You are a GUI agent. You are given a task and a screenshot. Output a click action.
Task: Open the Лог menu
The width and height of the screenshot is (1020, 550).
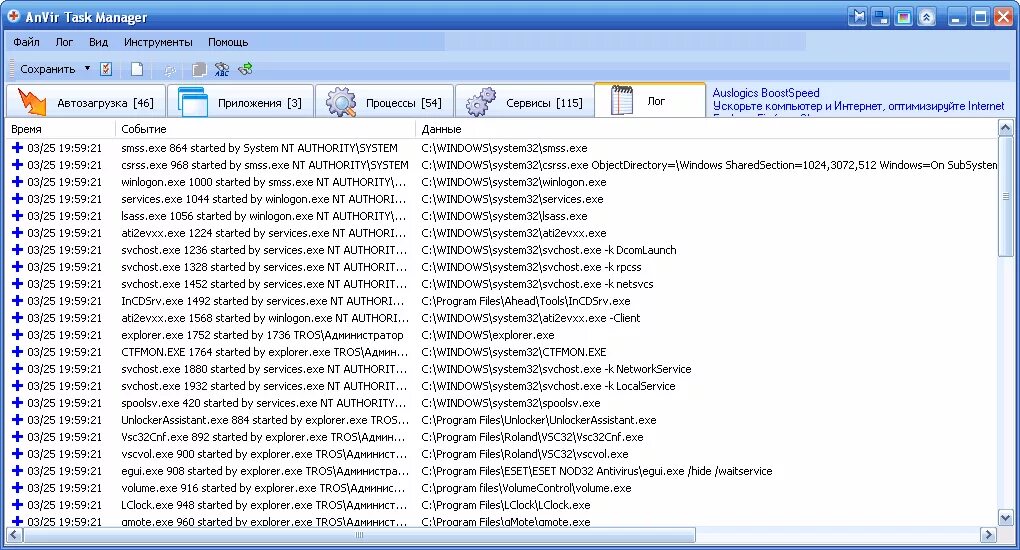coord(64,42)
